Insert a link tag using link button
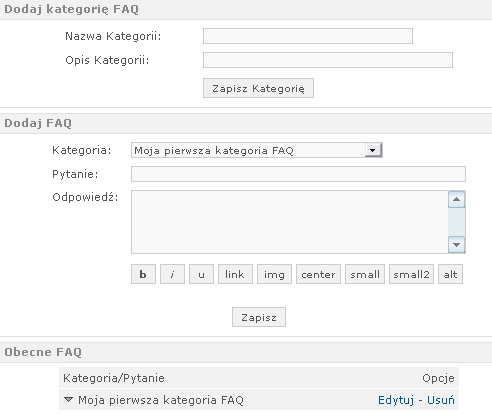Viewport: 492px width, 414px height. (x=235, y=274)
